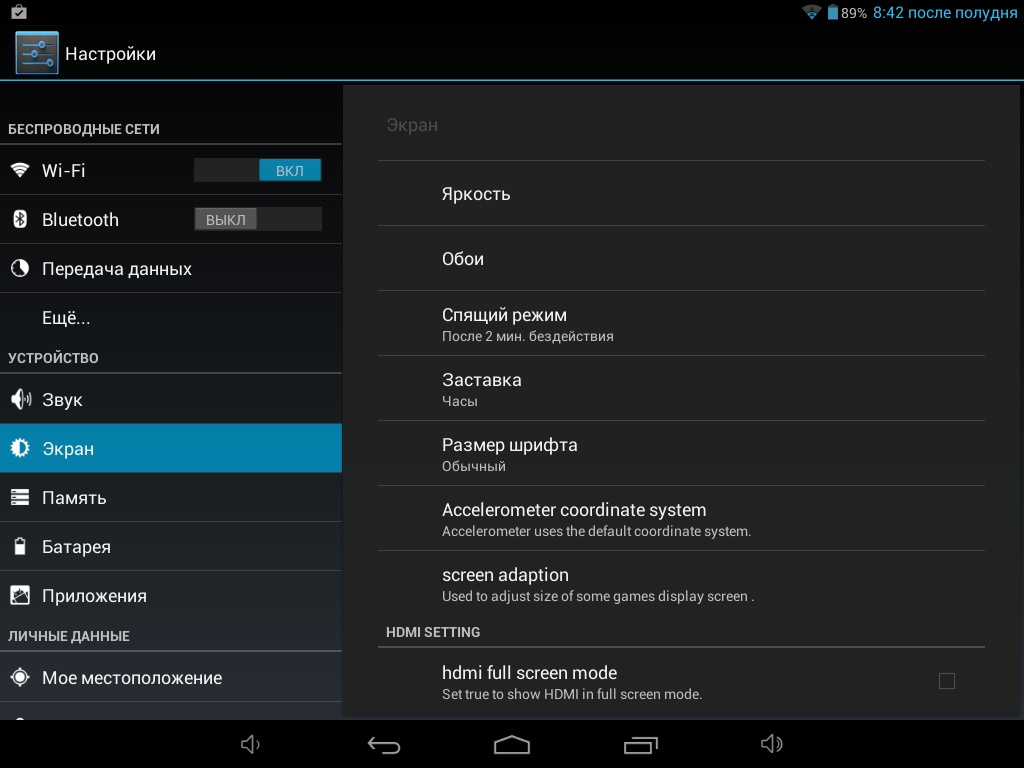Turn off the Wi-Fi ВКЛ switch
This screenshot has height=768, width=1024.
258,171
